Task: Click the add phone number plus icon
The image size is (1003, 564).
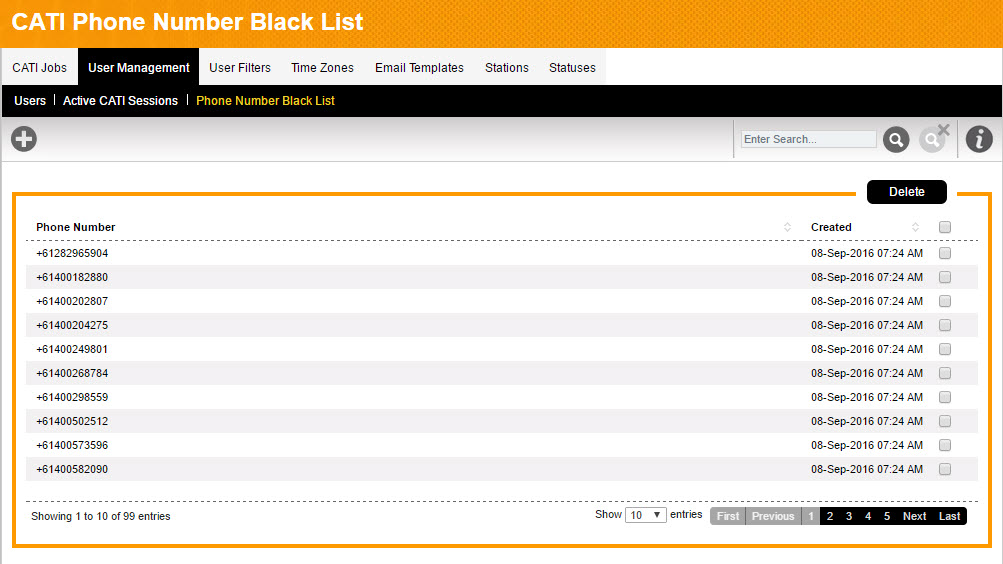Action: [x=24, y=139]
